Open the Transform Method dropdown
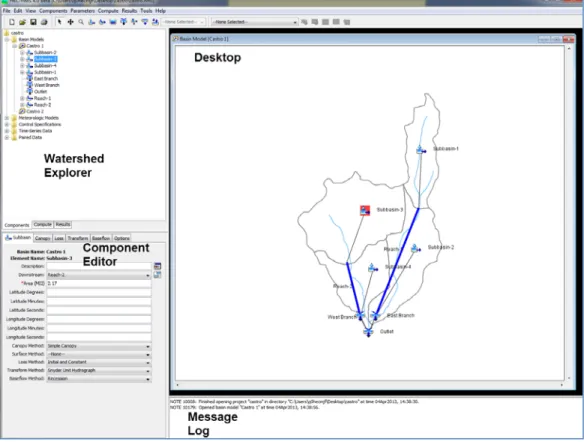The image size is (584, 442). [x=99, y=371]
